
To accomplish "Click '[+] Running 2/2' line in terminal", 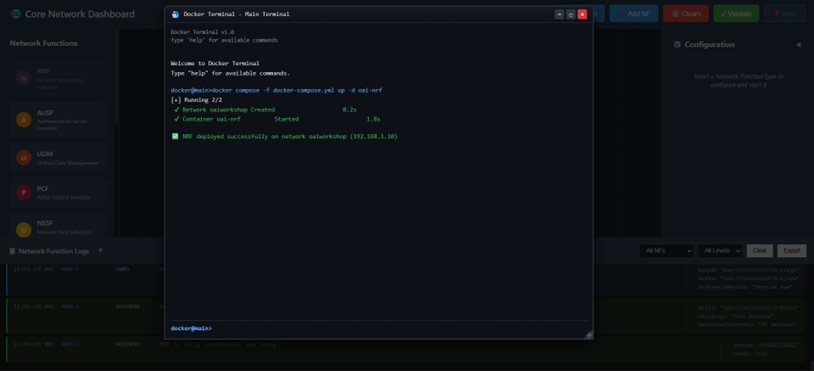I will click(196, 100).
